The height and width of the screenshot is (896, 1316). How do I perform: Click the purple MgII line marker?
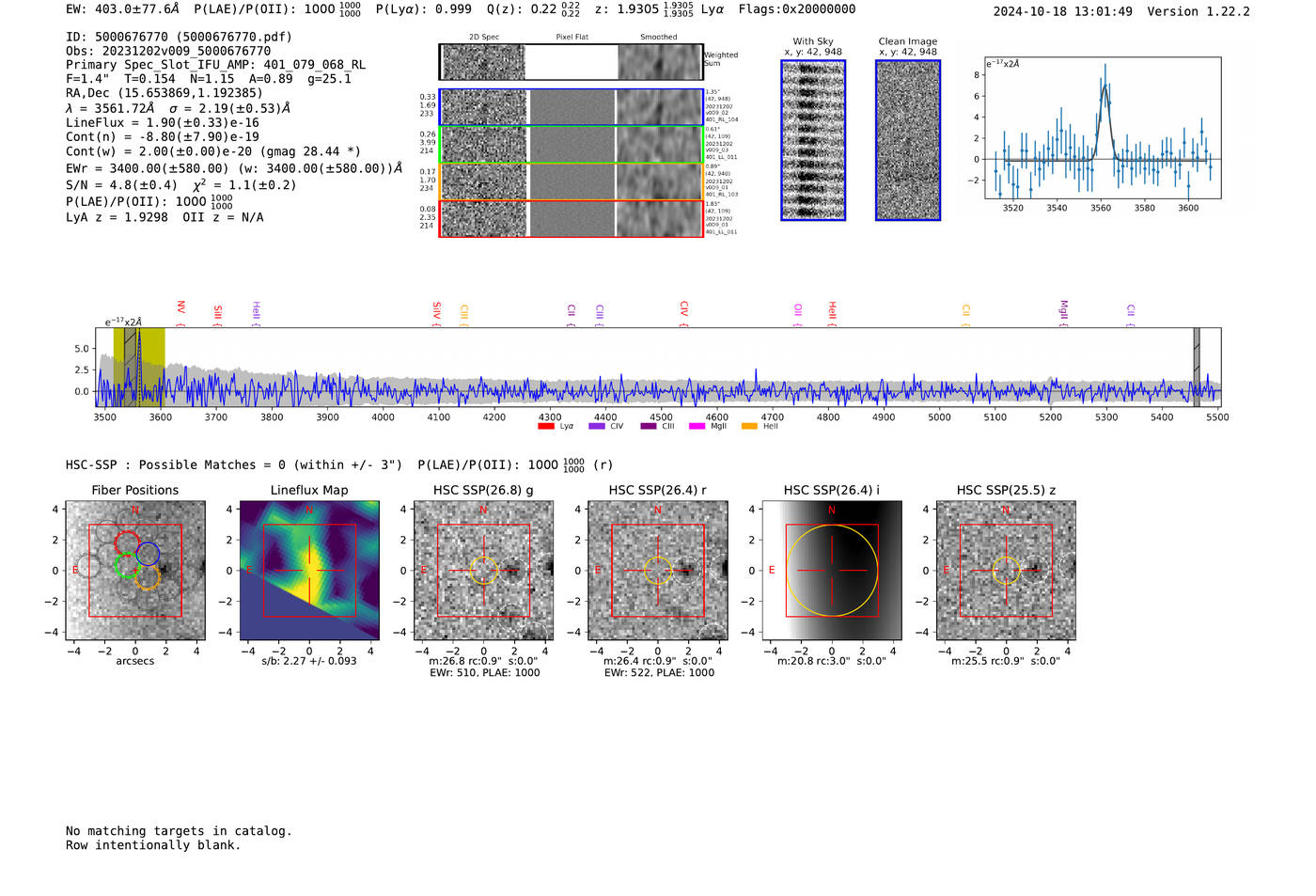1063,314
